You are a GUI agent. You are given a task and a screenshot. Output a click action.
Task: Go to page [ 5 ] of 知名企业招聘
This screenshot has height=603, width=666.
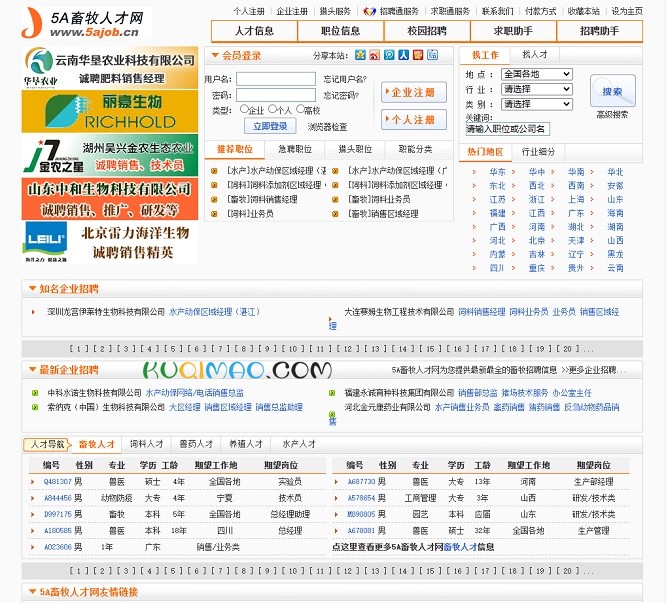[173, 349]
